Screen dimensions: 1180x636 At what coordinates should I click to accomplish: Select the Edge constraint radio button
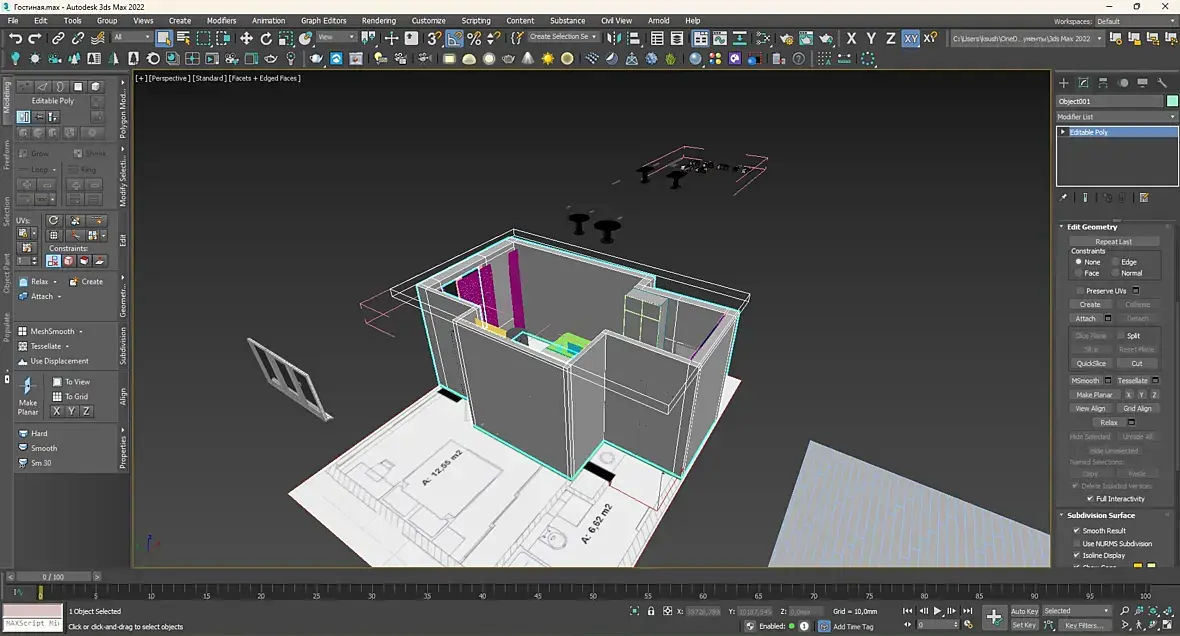[1116, 262]
